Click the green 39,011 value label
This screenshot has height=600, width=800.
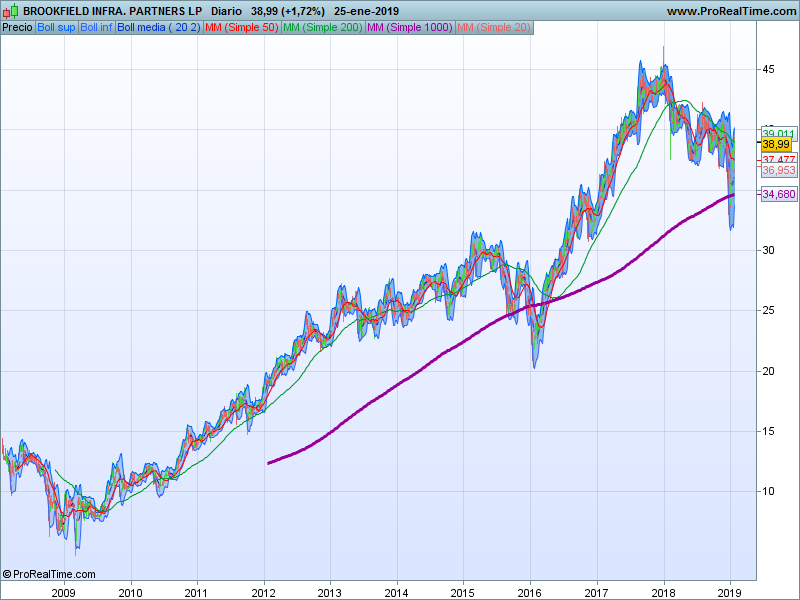(x=779, y=133)
